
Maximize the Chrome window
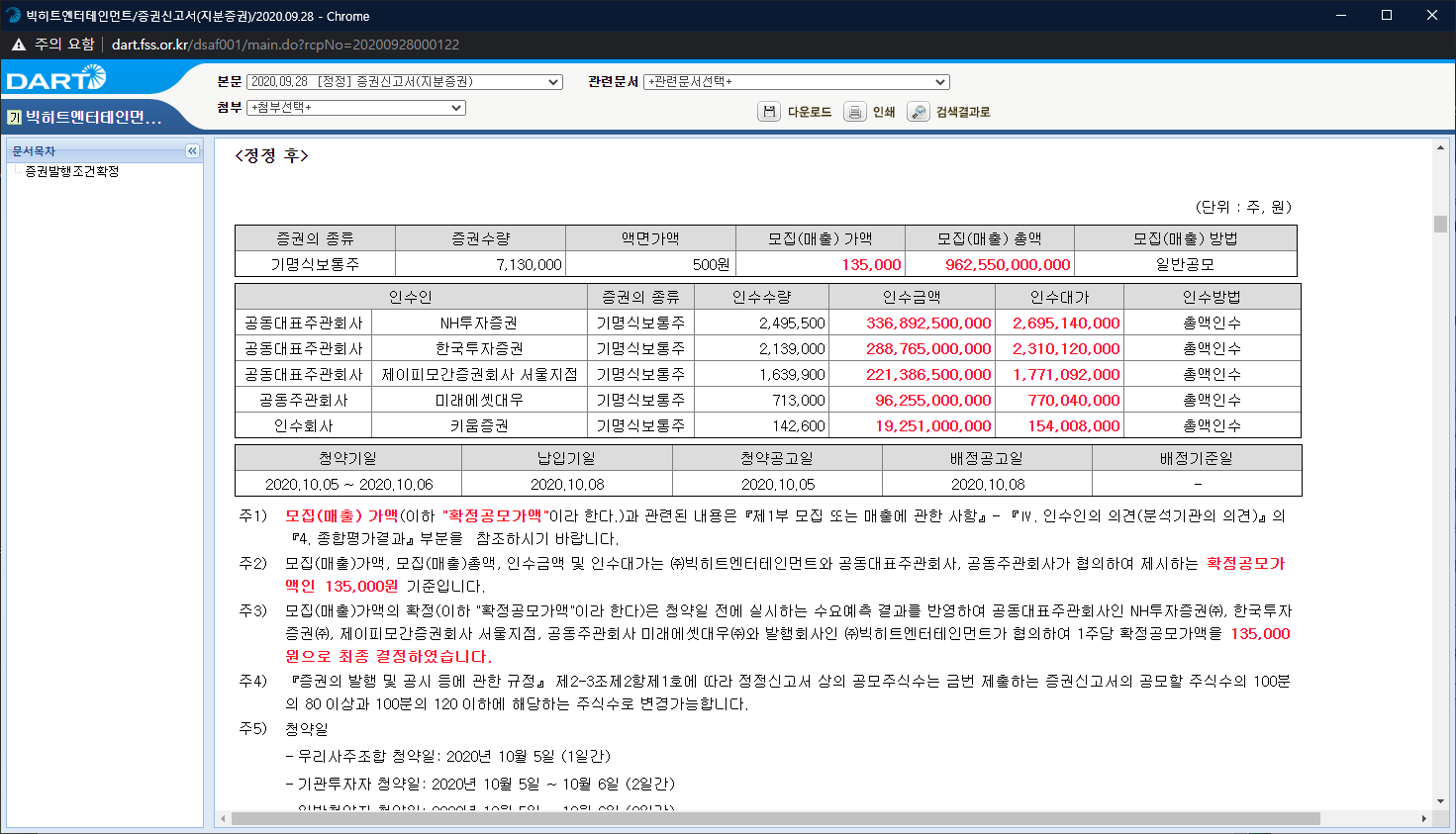1387,15
